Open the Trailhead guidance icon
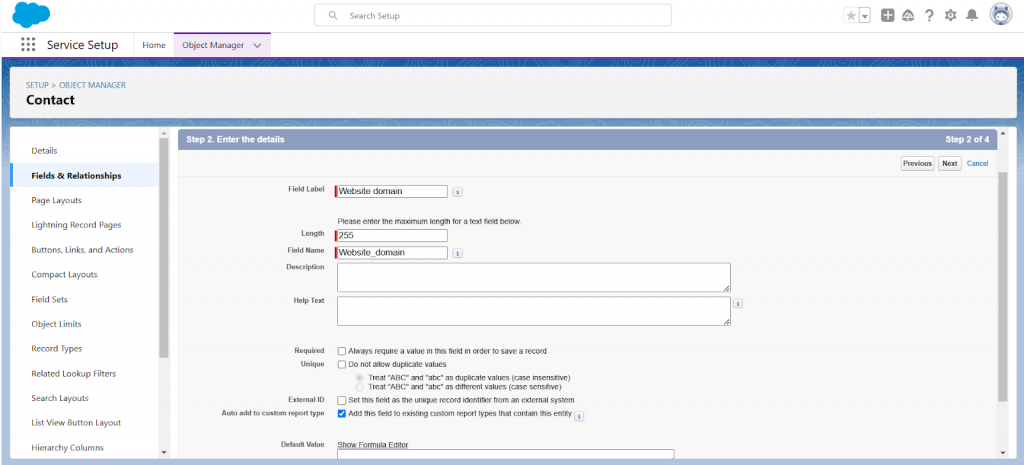This screenshot has width=1024, height=465. tap(908, 16)
